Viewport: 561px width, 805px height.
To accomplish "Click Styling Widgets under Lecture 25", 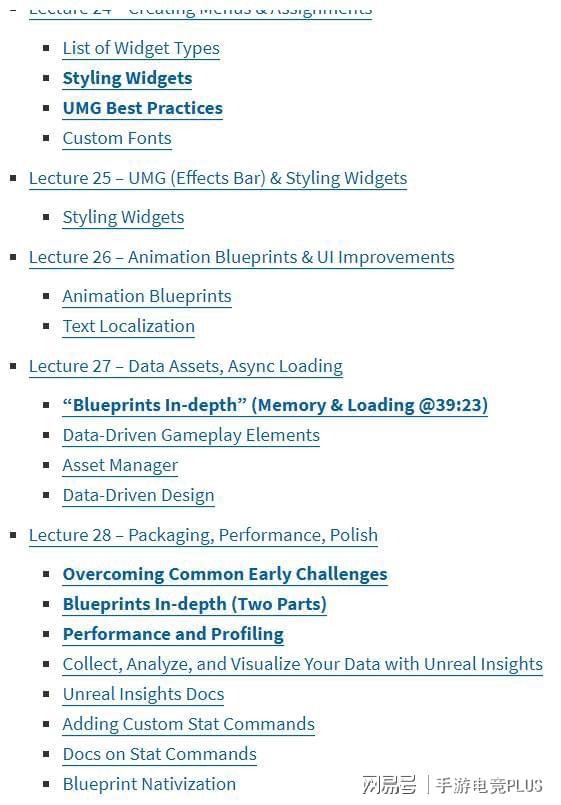I will 123,217.
